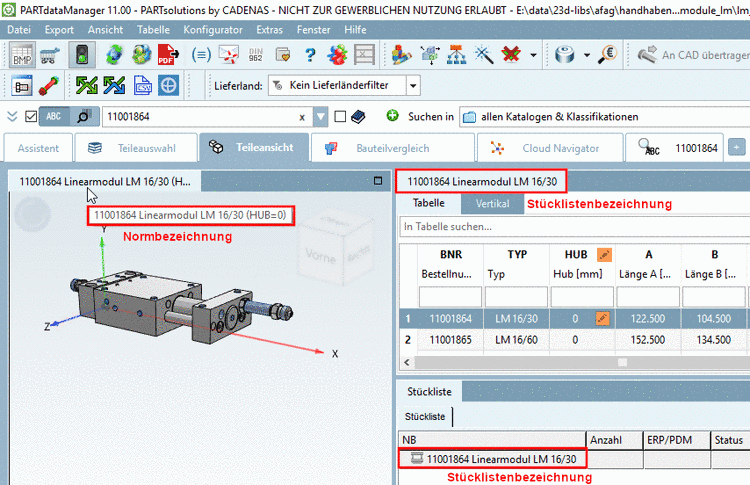Click the envelope with red arrows icon

point(229,55)
